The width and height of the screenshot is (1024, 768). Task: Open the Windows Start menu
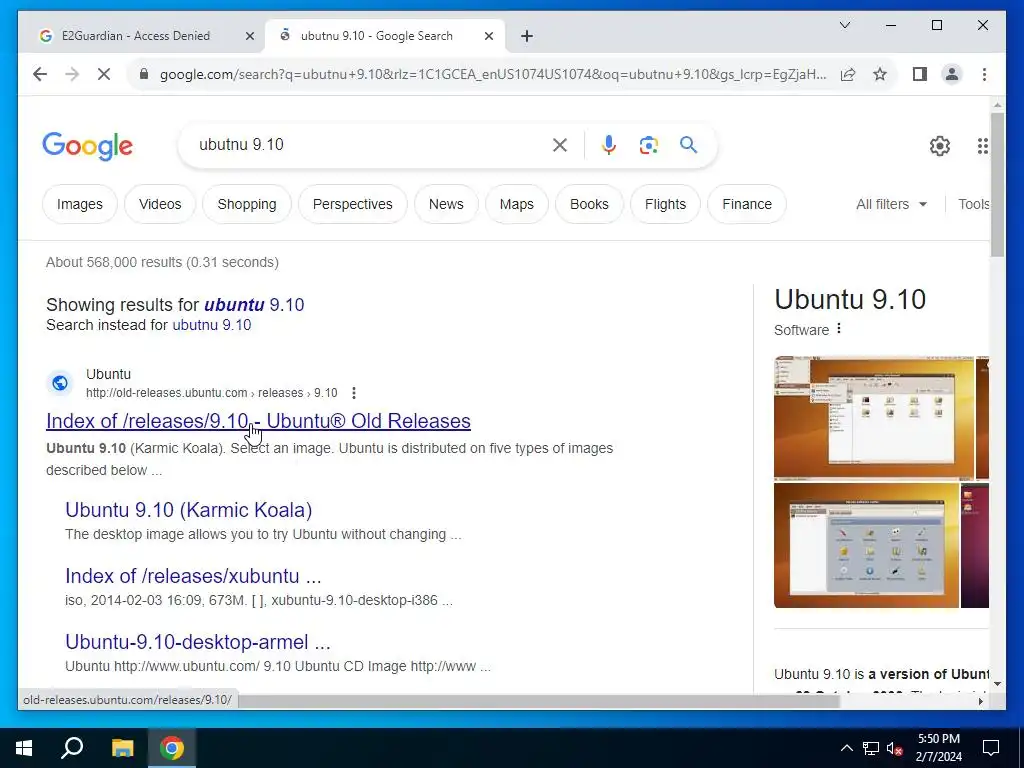click(x=24, y=748)
